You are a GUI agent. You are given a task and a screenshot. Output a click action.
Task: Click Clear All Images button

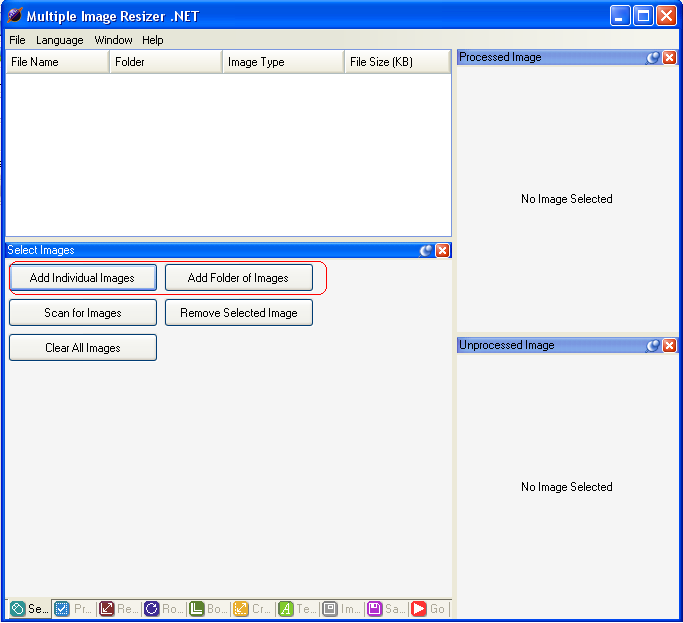[x=83, y=347]
